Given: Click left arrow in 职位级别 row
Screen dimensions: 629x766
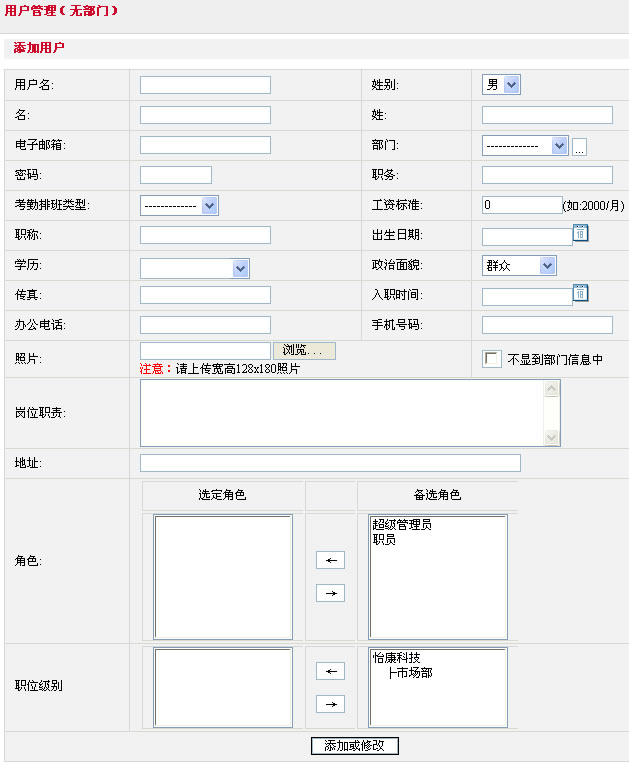Looking at the screenshot, I should (x=330, y=671).
